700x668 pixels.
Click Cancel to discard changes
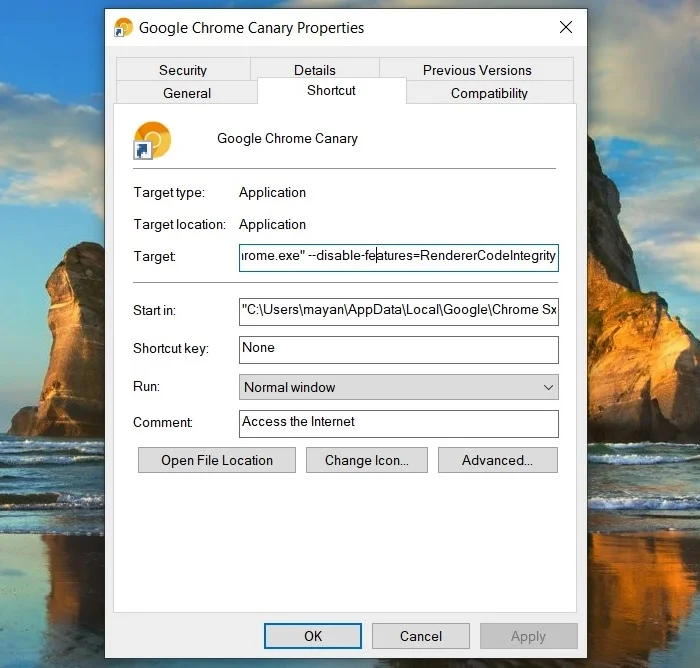(421, 636)
